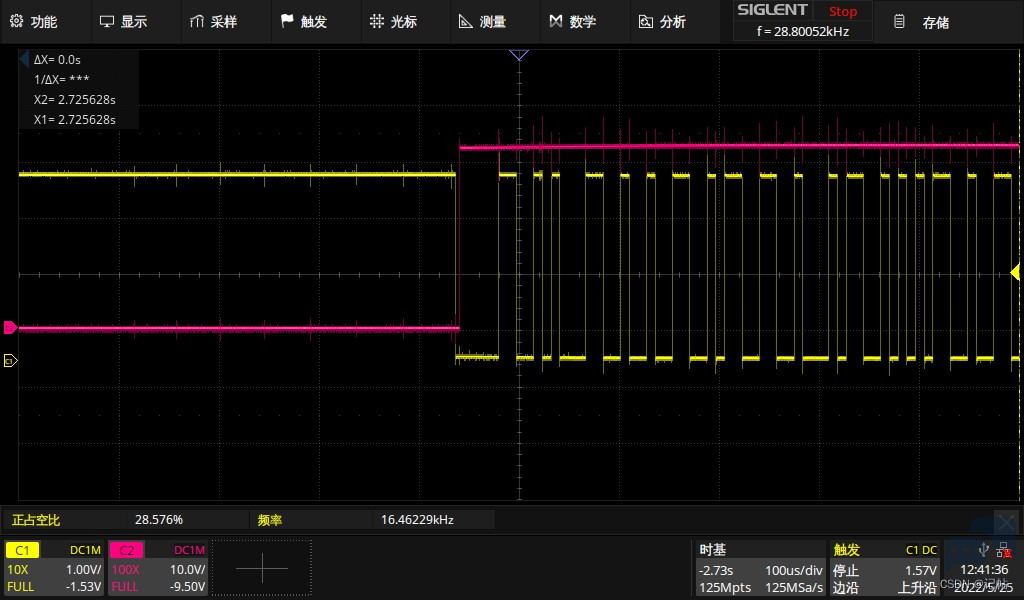The width and height of the screenshot is (1024, 600).
Task: Open the 触发 trigger flag menu
Action: pos(304,22)
